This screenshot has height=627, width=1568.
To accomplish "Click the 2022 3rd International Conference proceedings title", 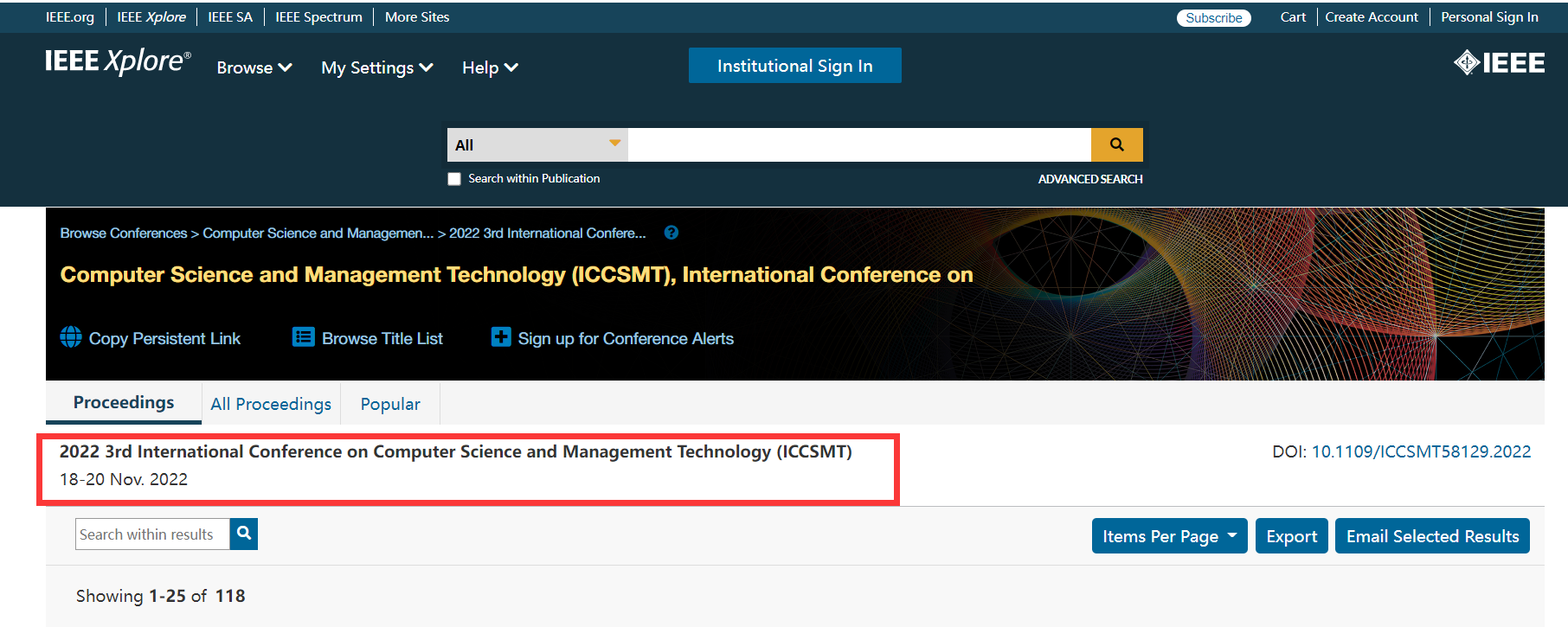I will coord(456,451).
